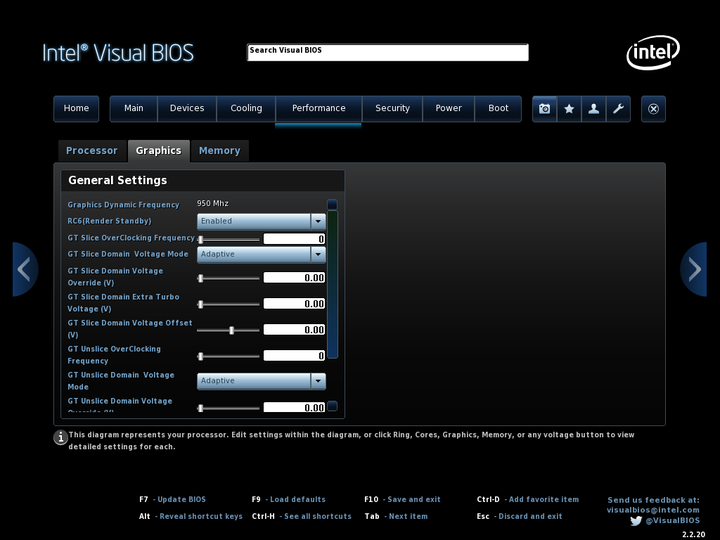Open the Security menu button

(392, 108)
